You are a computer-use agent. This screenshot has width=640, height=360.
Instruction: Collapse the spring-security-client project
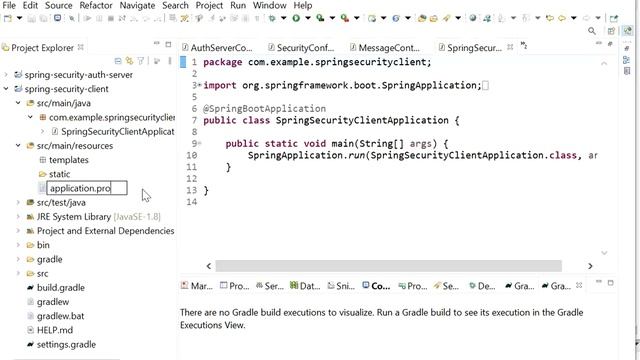(x=6, y=89)
